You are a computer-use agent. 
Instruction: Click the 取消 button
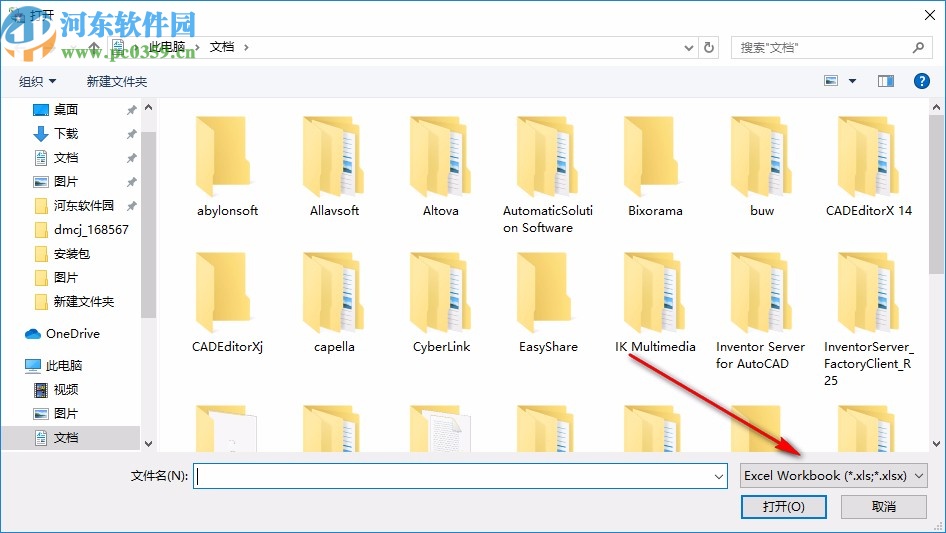click(x=884, y=506)
